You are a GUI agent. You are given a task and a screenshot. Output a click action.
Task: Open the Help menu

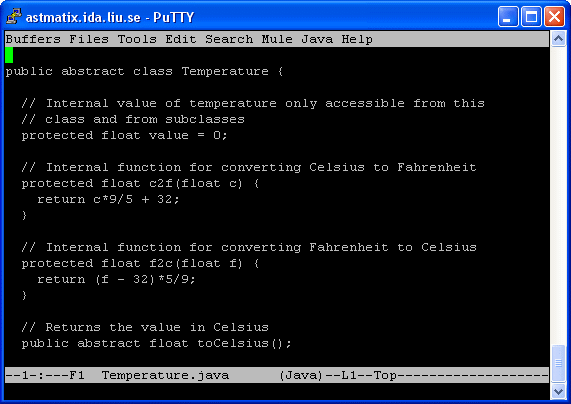[x=357, y=39]
